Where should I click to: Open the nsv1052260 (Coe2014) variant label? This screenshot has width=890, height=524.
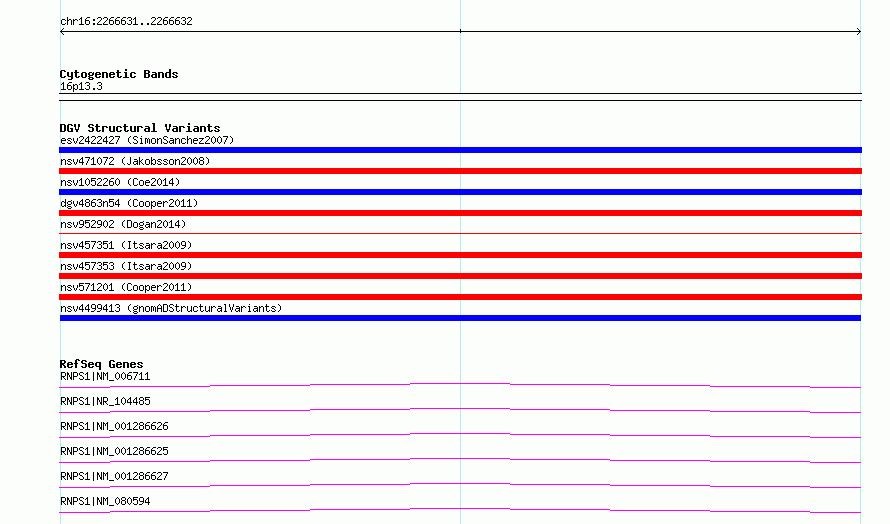[x=120, y=182]
